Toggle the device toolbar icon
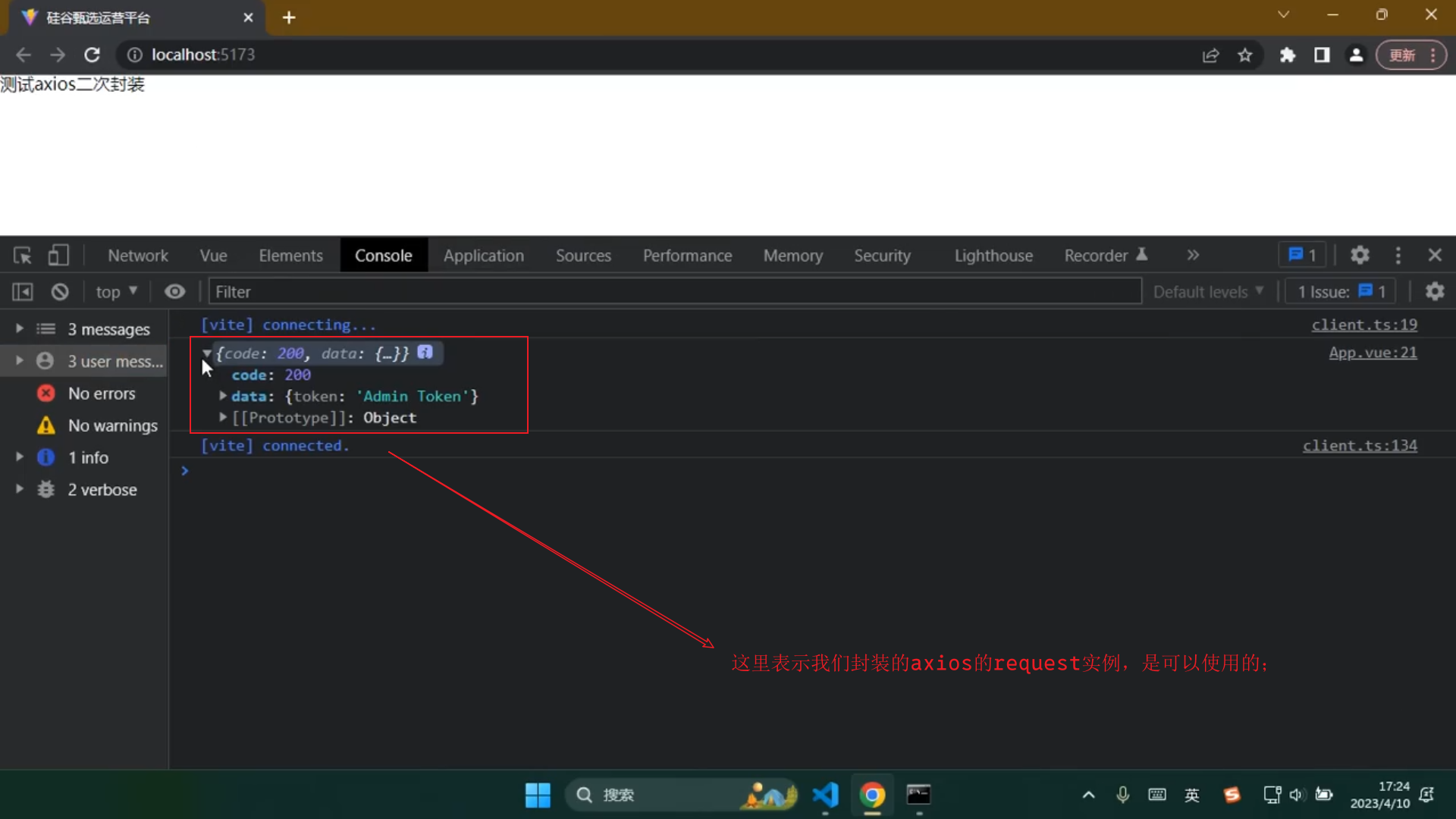The width and height of the screenshot is (1456, 819). (x=58, y=256)
